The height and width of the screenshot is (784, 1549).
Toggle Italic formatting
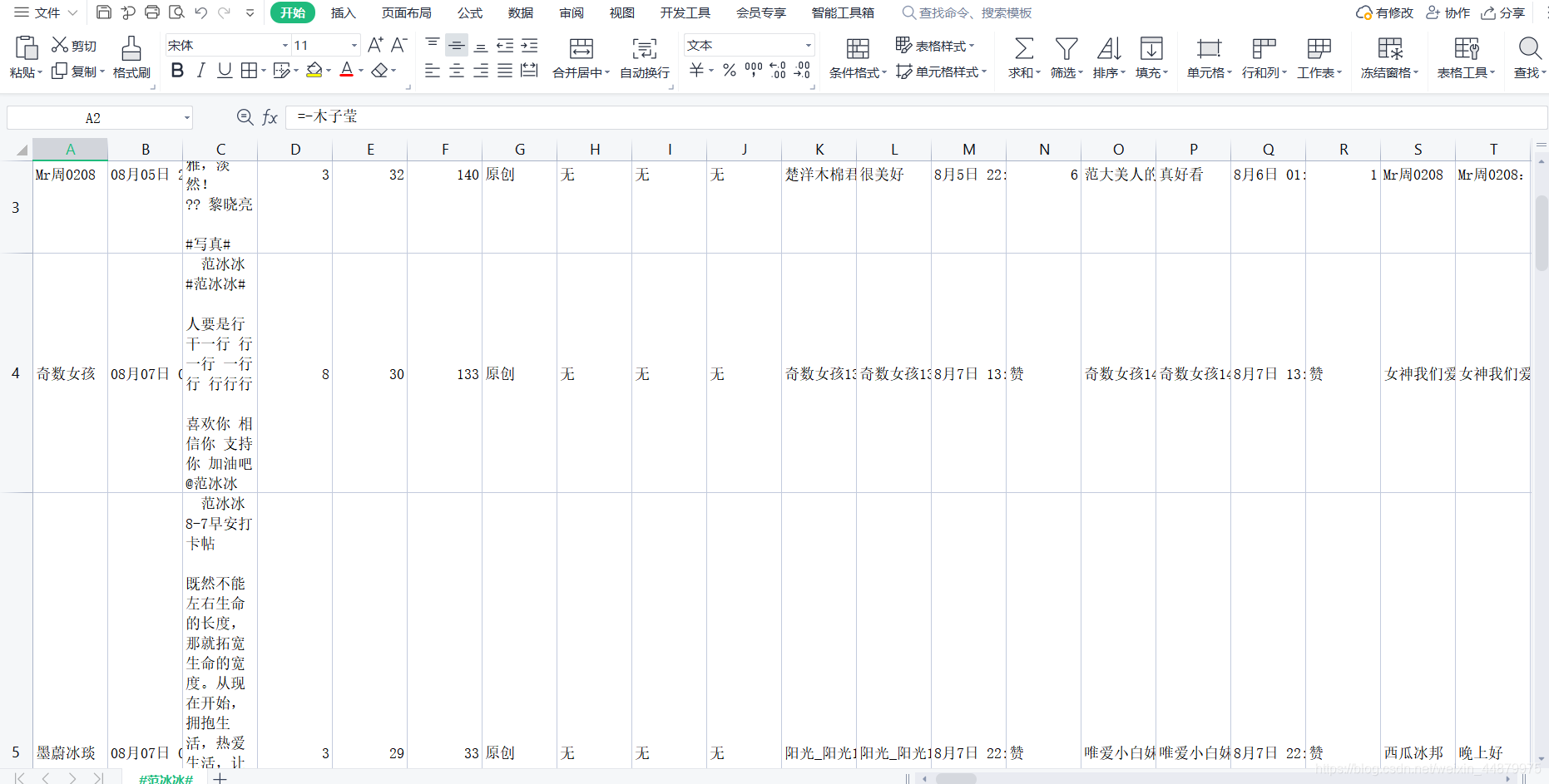click(x=200, y=71)
